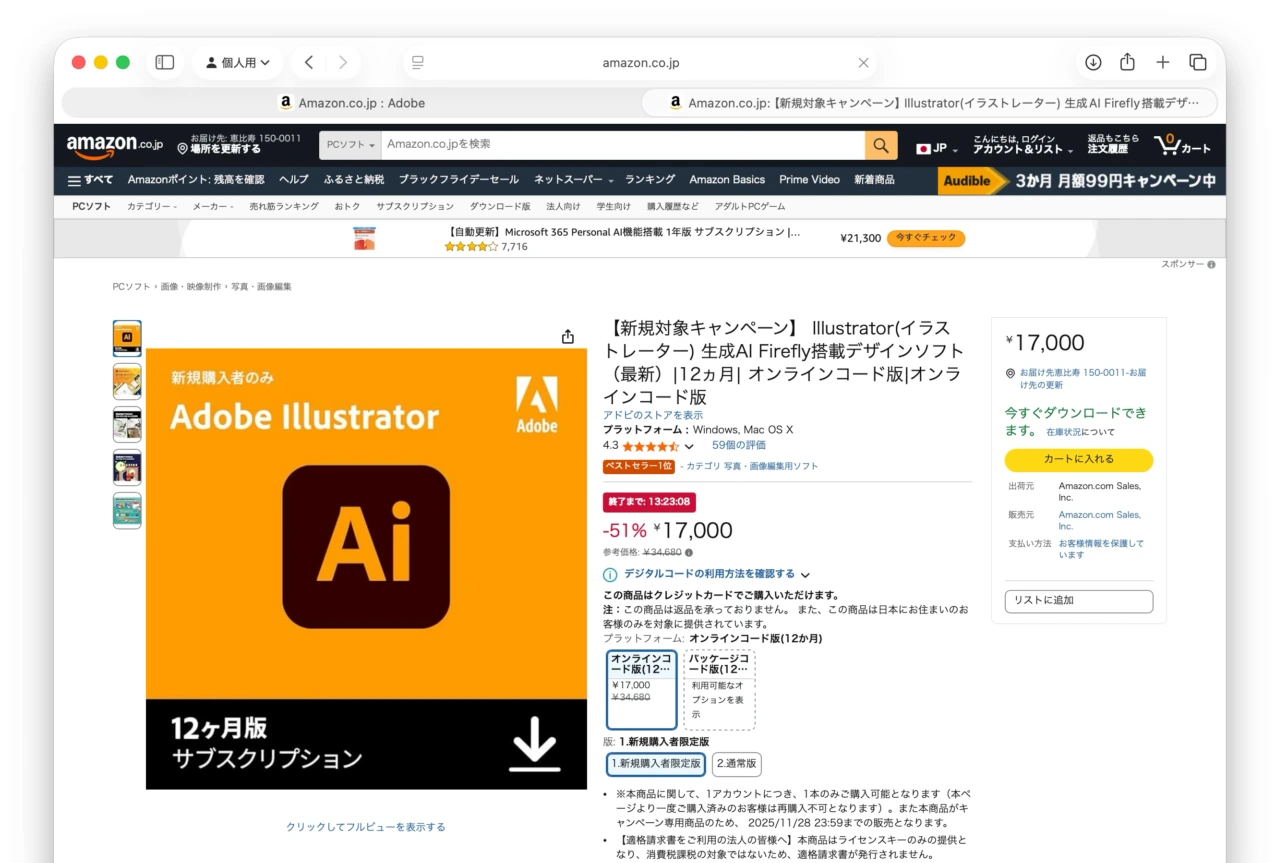Click the share icon above the product title
This screenshot has width=1280, height=863.
(x=567, y=337)
